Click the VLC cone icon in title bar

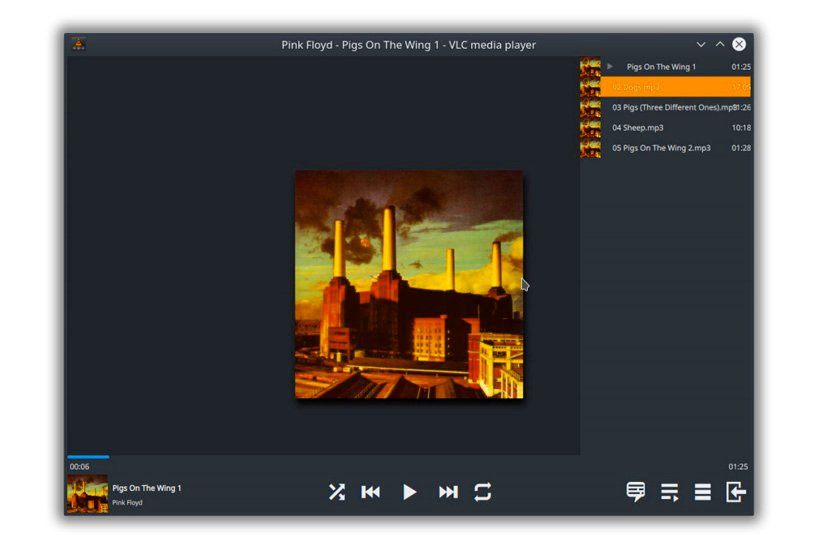(78, 44)
